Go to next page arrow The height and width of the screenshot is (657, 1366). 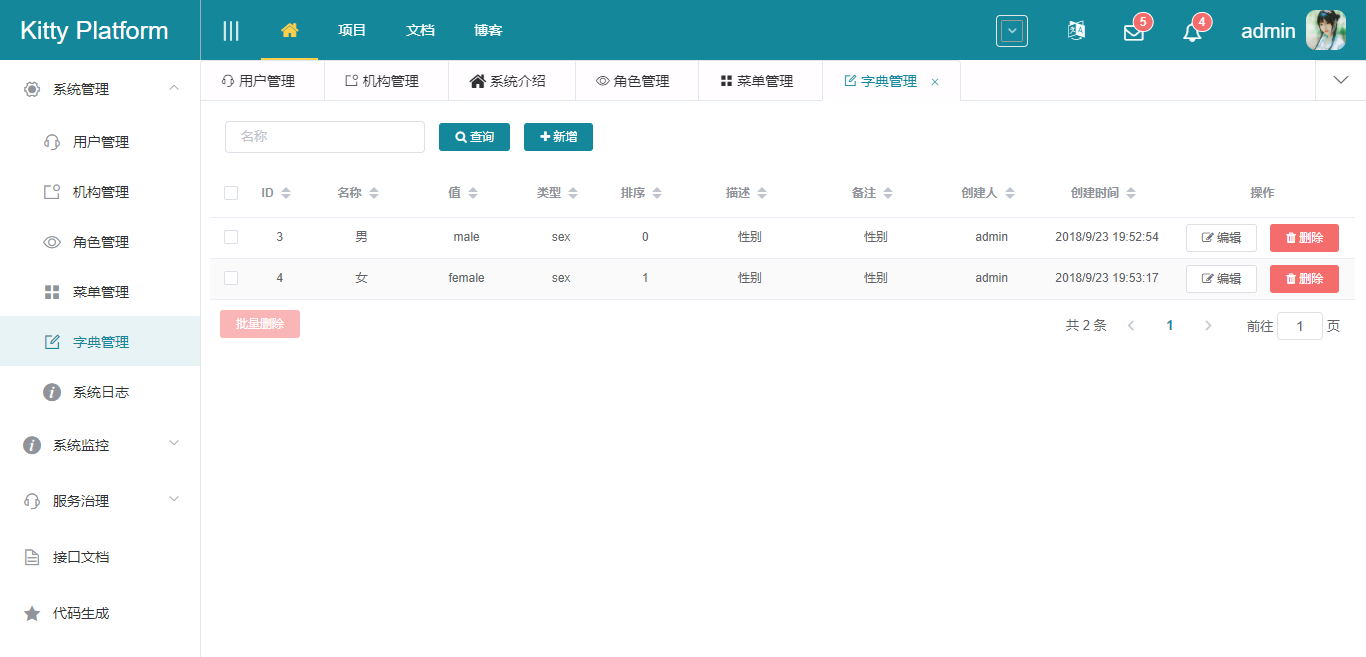[1208, 326]
